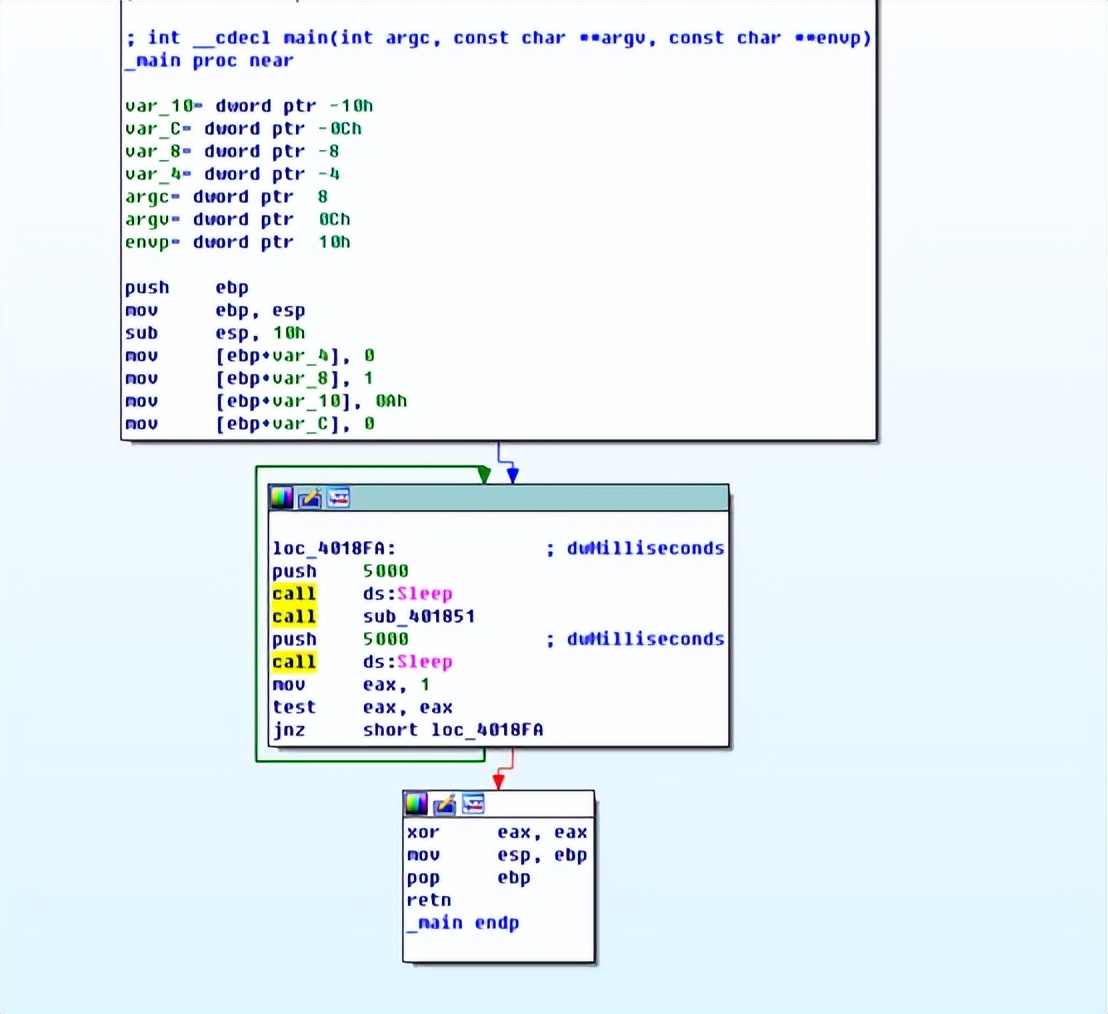Select the var_8= dword ptr -8 line
Image resolution: width=1108 pixels, height=1014 pixels.
pos(232,151)
